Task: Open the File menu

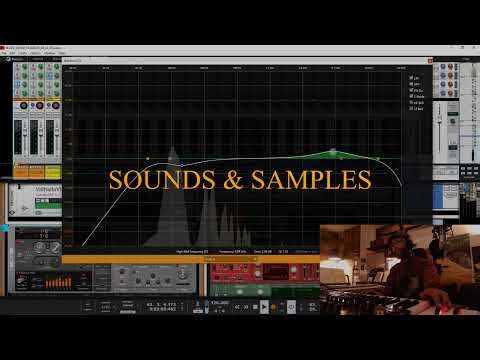Action: pyautogui.click(x=4, y=53)
